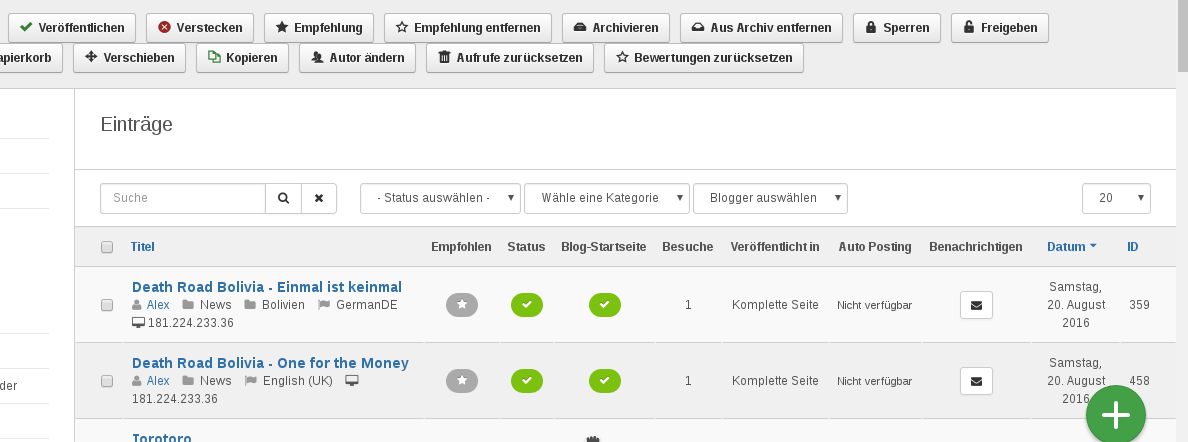Click the featured star for One for the Money
This screenshot has width=1188, height=442.
coord(461,380)
